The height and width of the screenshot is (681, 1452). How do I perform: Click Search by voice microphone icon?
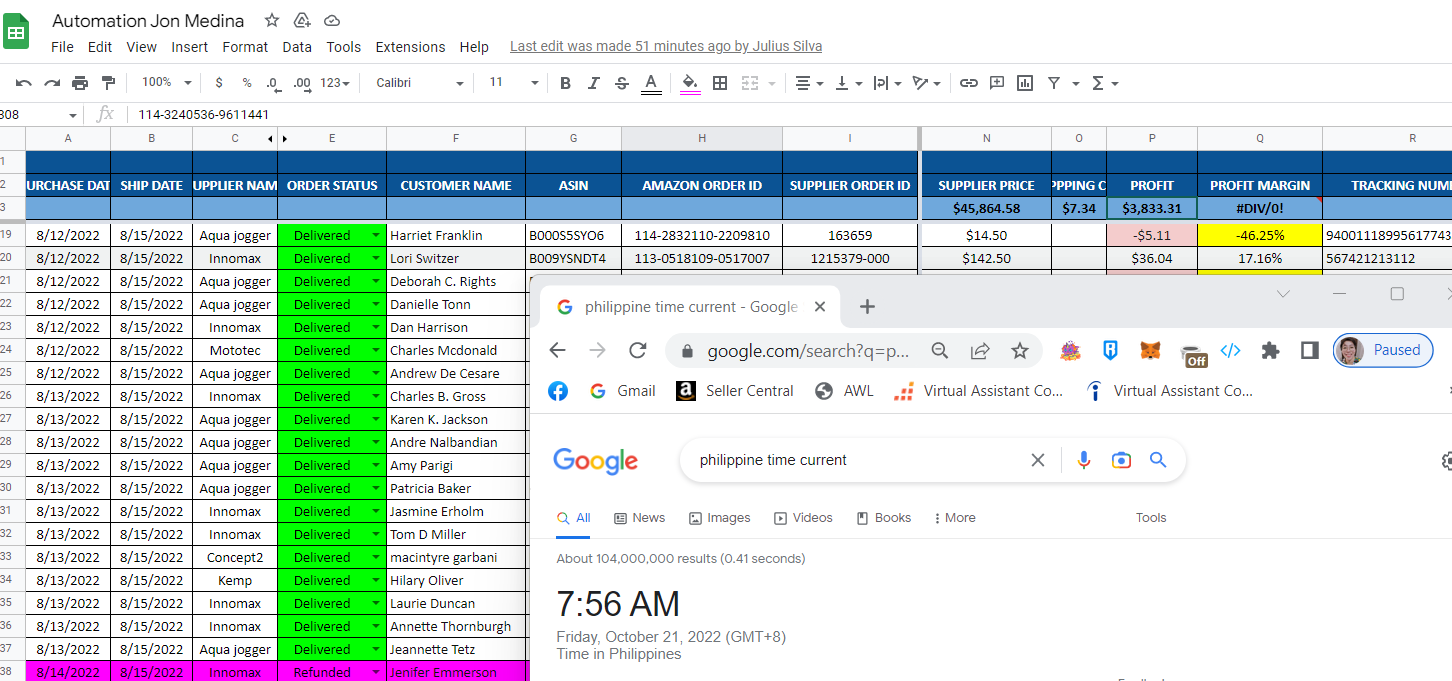(x=1083, y=460)
